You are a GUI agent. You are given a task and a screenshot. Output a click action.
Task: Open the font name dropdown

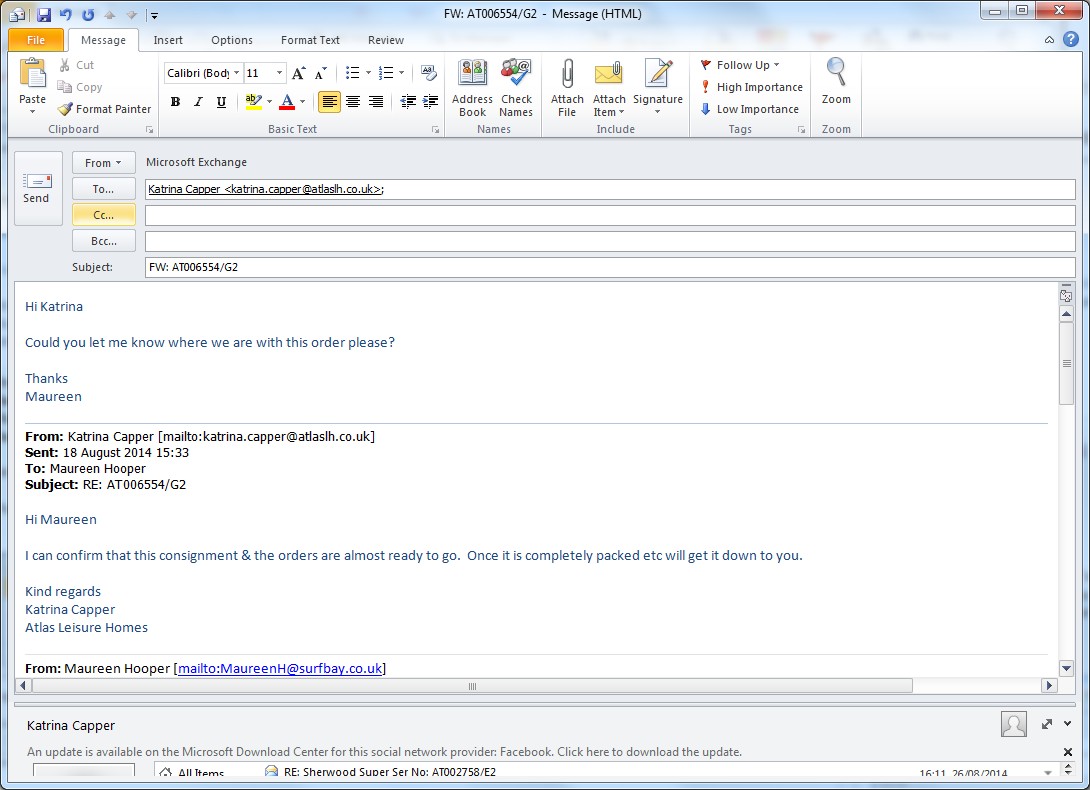pos(236,73)
